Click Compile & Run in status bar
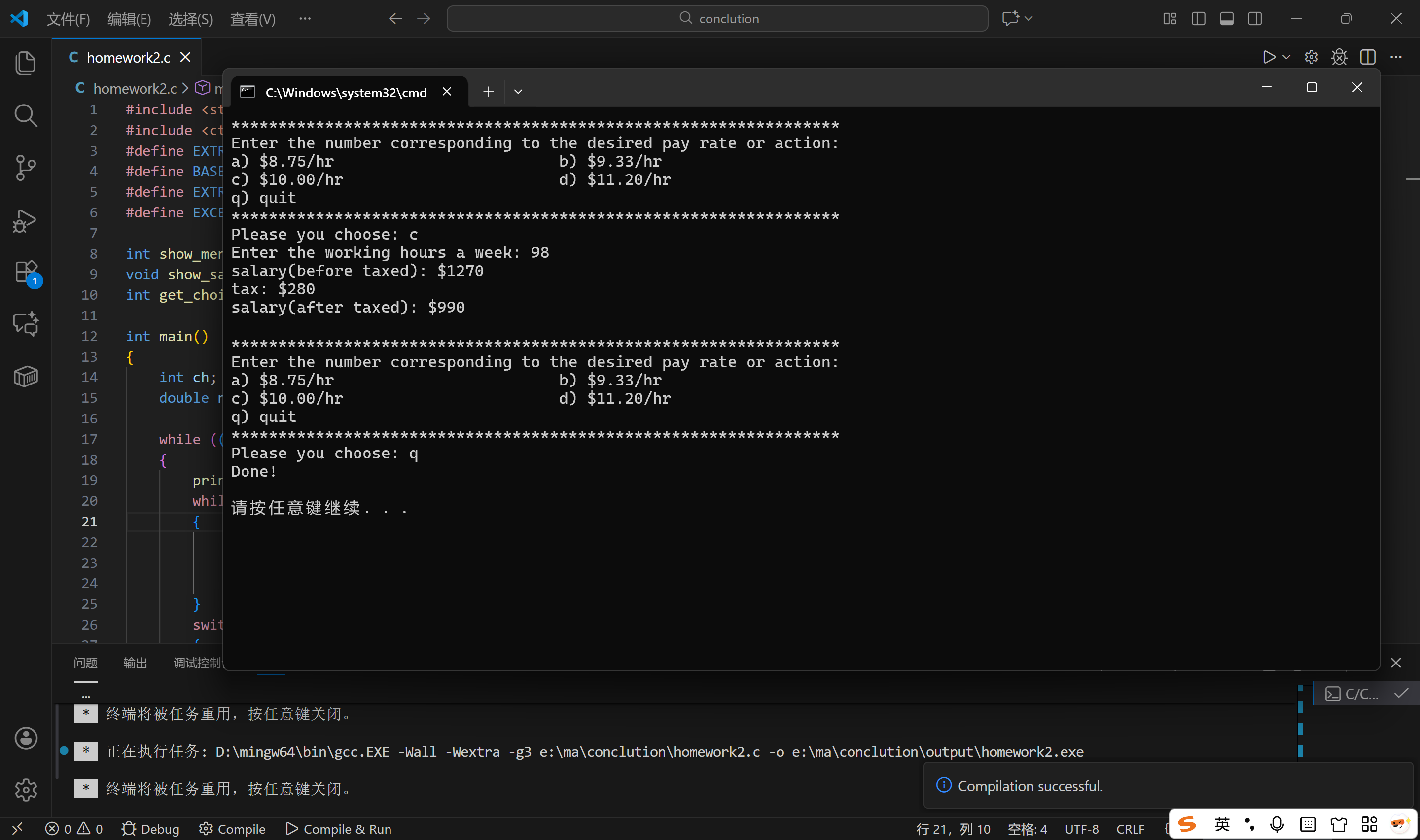The width and height of the screenshot is (1420, 840). pos(338,829)
